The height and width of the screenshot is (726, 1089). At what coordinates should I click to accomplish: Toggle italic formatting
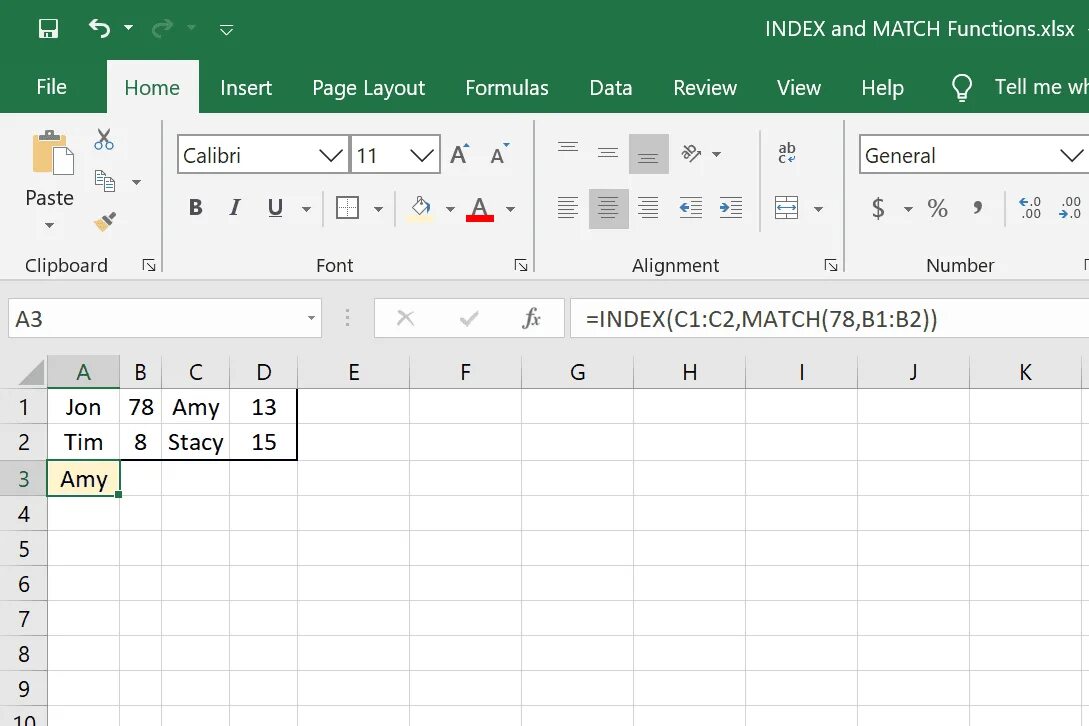235,207
